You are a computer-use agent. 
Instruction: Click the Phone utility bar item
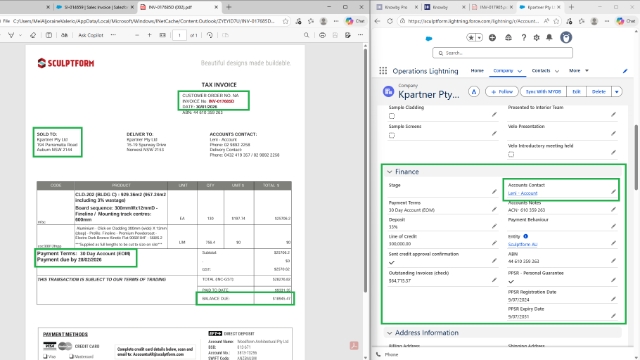(387, 354)
